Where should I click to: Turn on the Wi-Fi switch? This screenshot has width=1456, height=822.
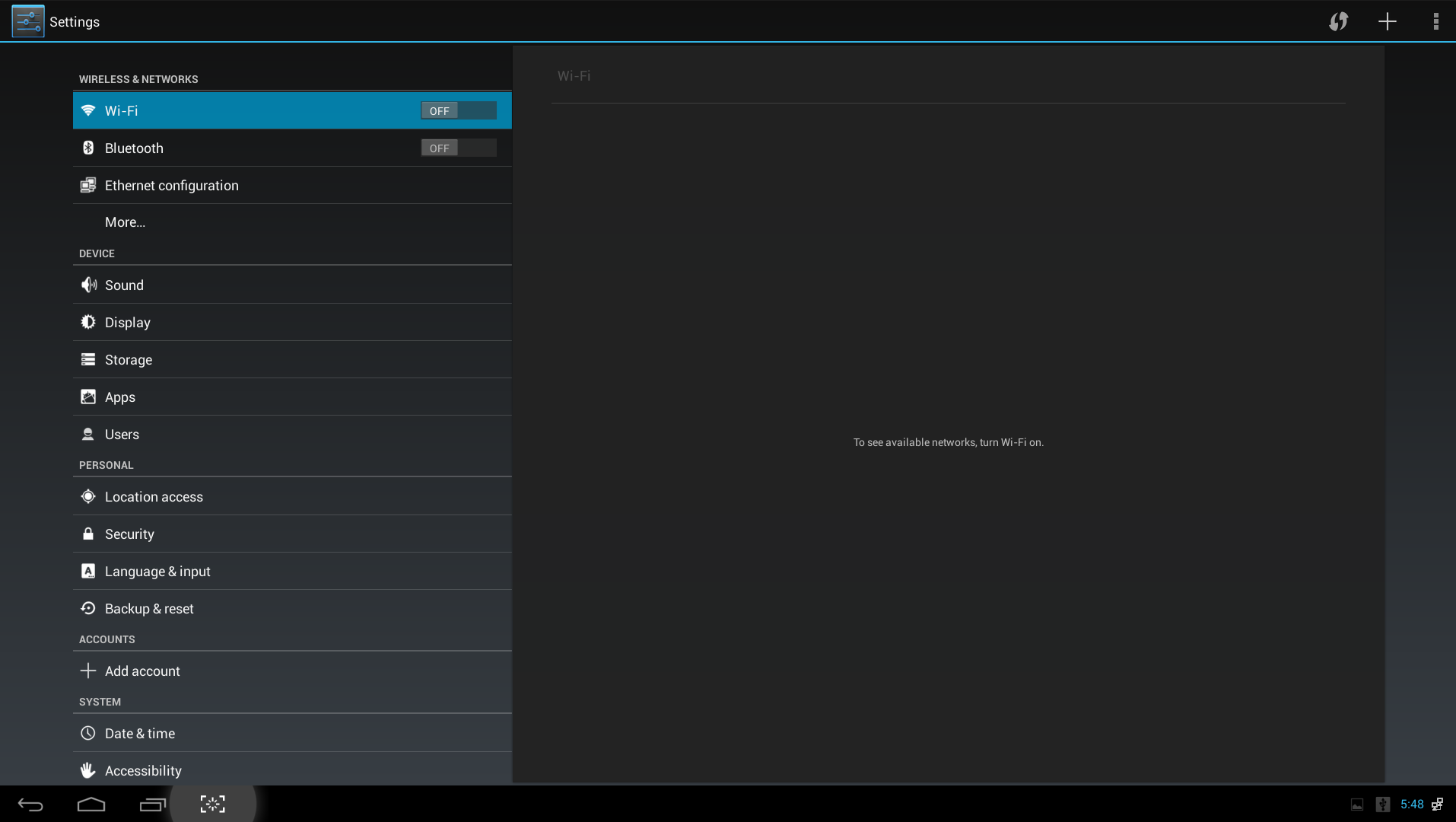point(459,110)
